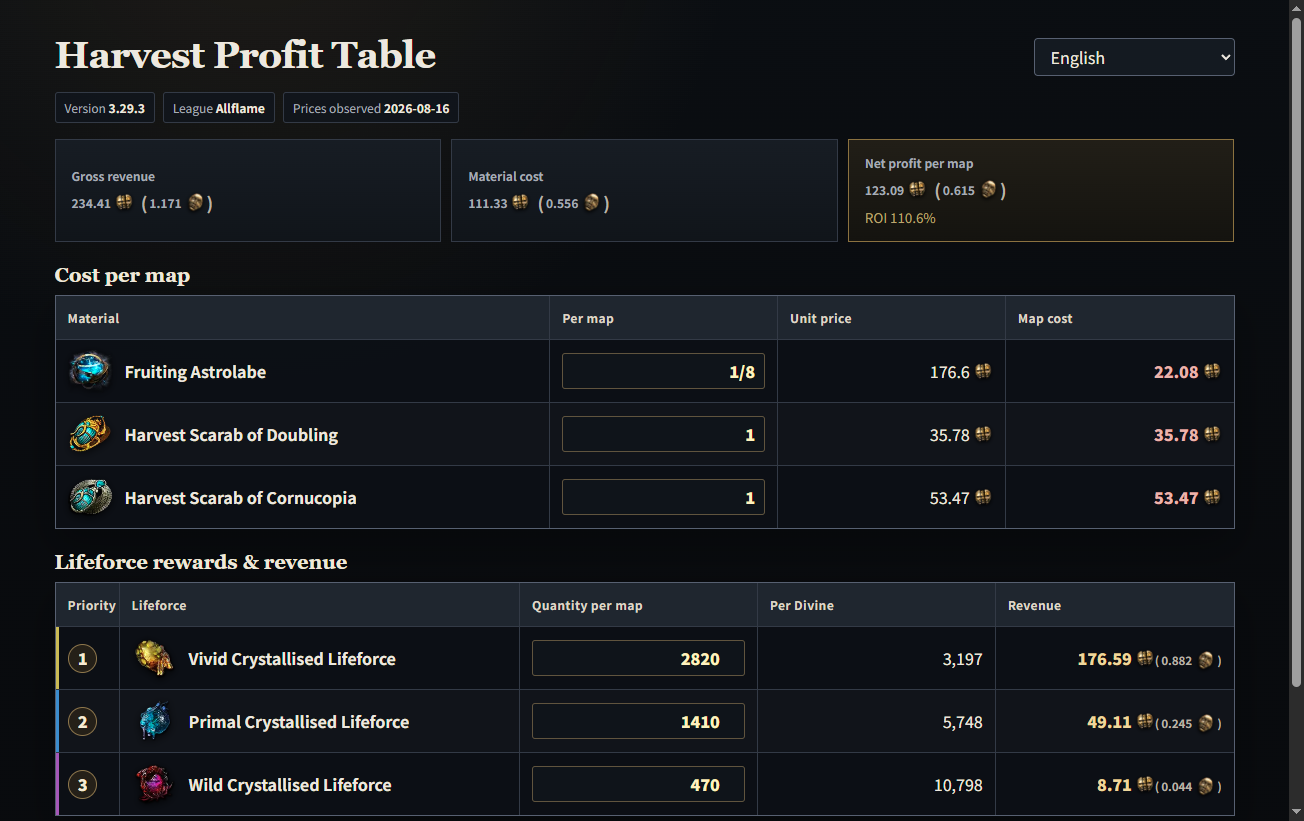Click the Primal Crystallised Lifeforce icon
The image size is (1304, 821).
(x=154, y=721)
